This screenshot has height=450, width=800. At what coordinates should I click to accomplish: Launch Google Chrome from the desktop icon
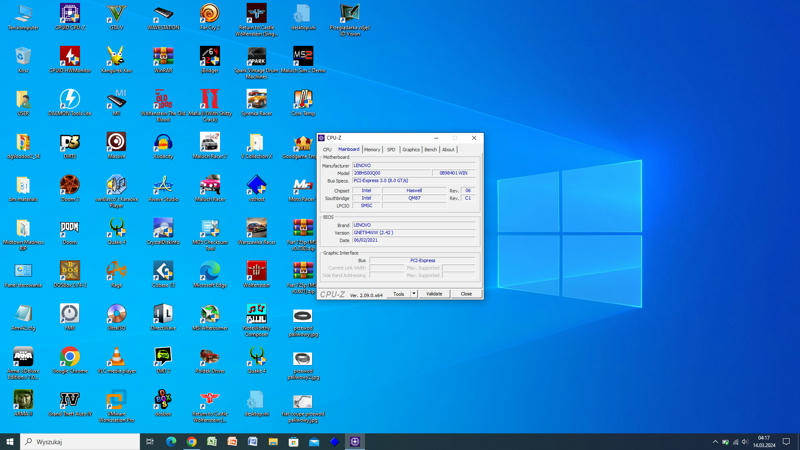click(70, 360)
